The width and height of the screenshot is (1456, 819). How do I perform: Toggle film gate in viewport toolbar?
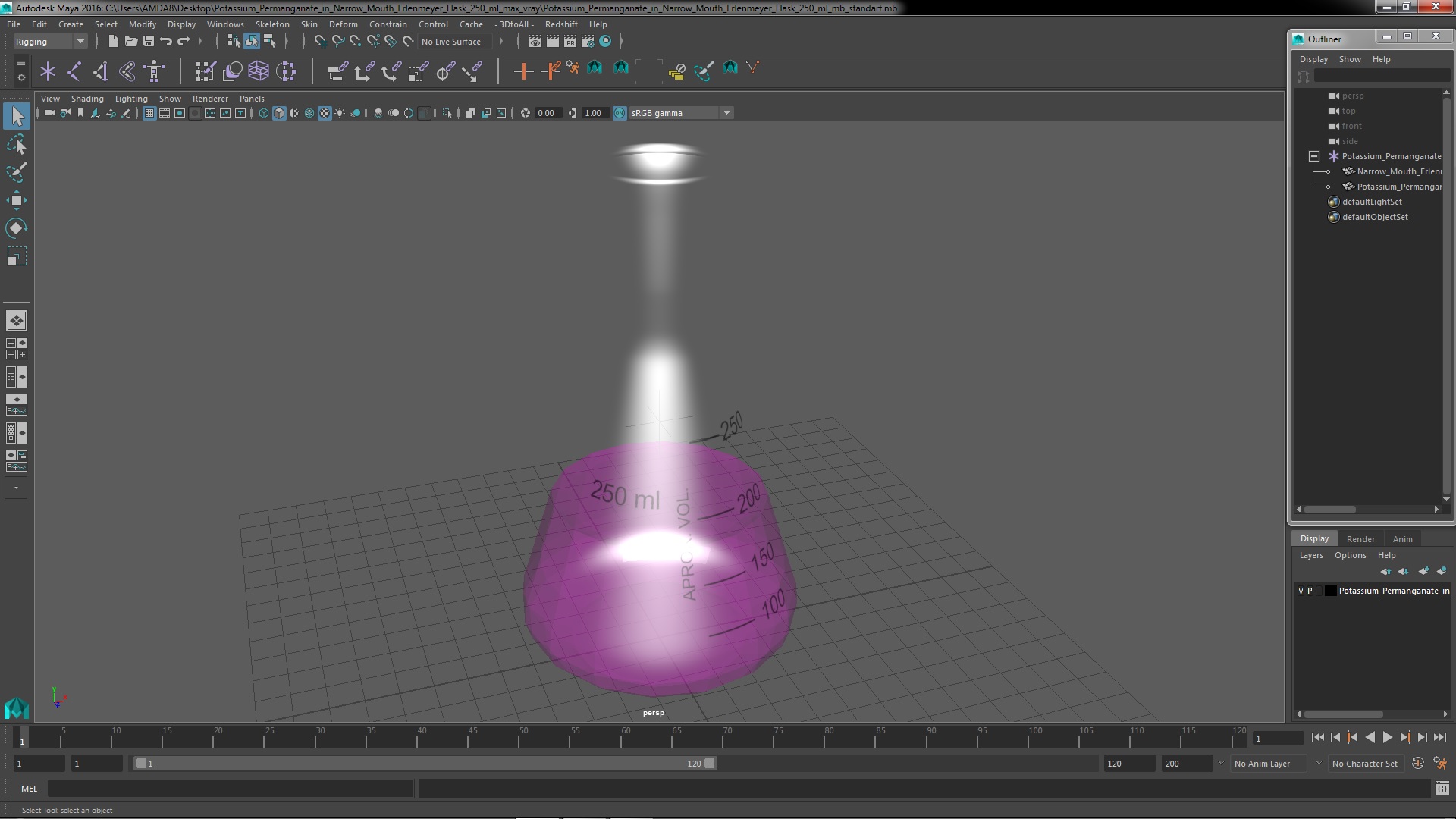click(x=165, y=113)
